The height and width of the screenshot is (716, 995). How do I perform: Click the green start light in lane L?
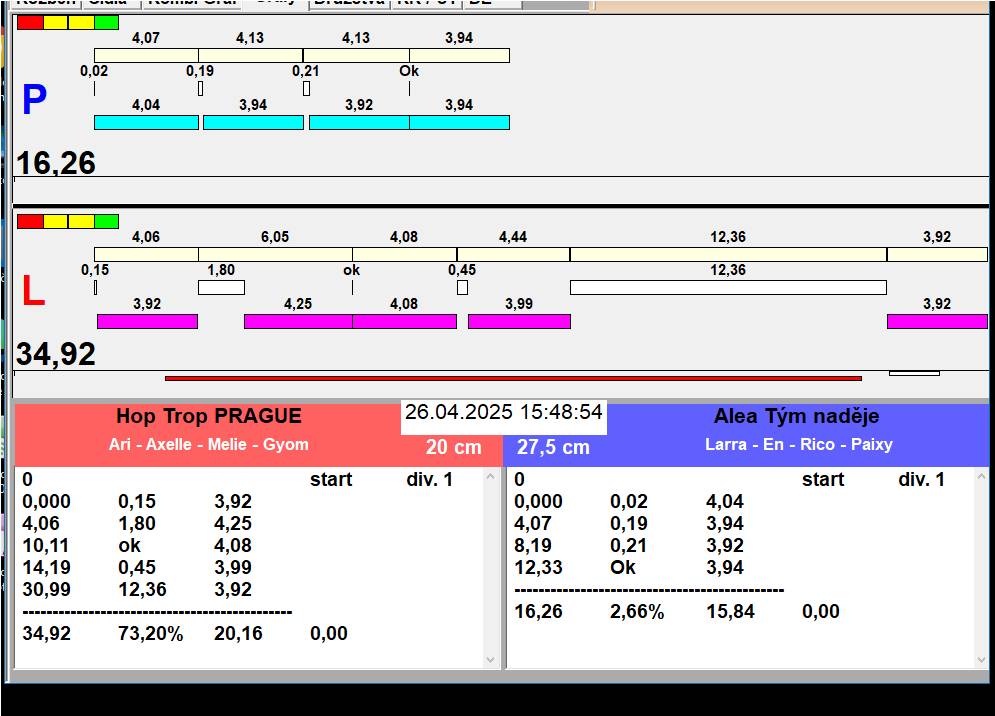[x=106, y=221]
